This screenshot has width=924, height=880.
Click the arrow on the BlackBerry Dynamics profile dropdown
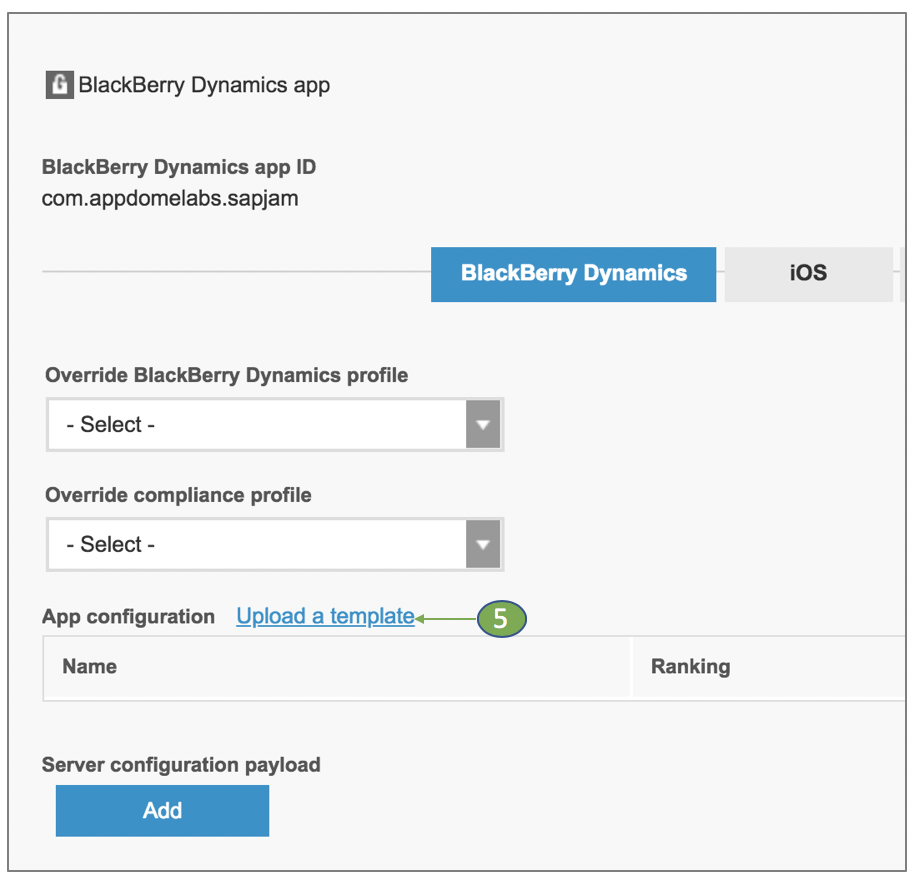pos(483,425)
